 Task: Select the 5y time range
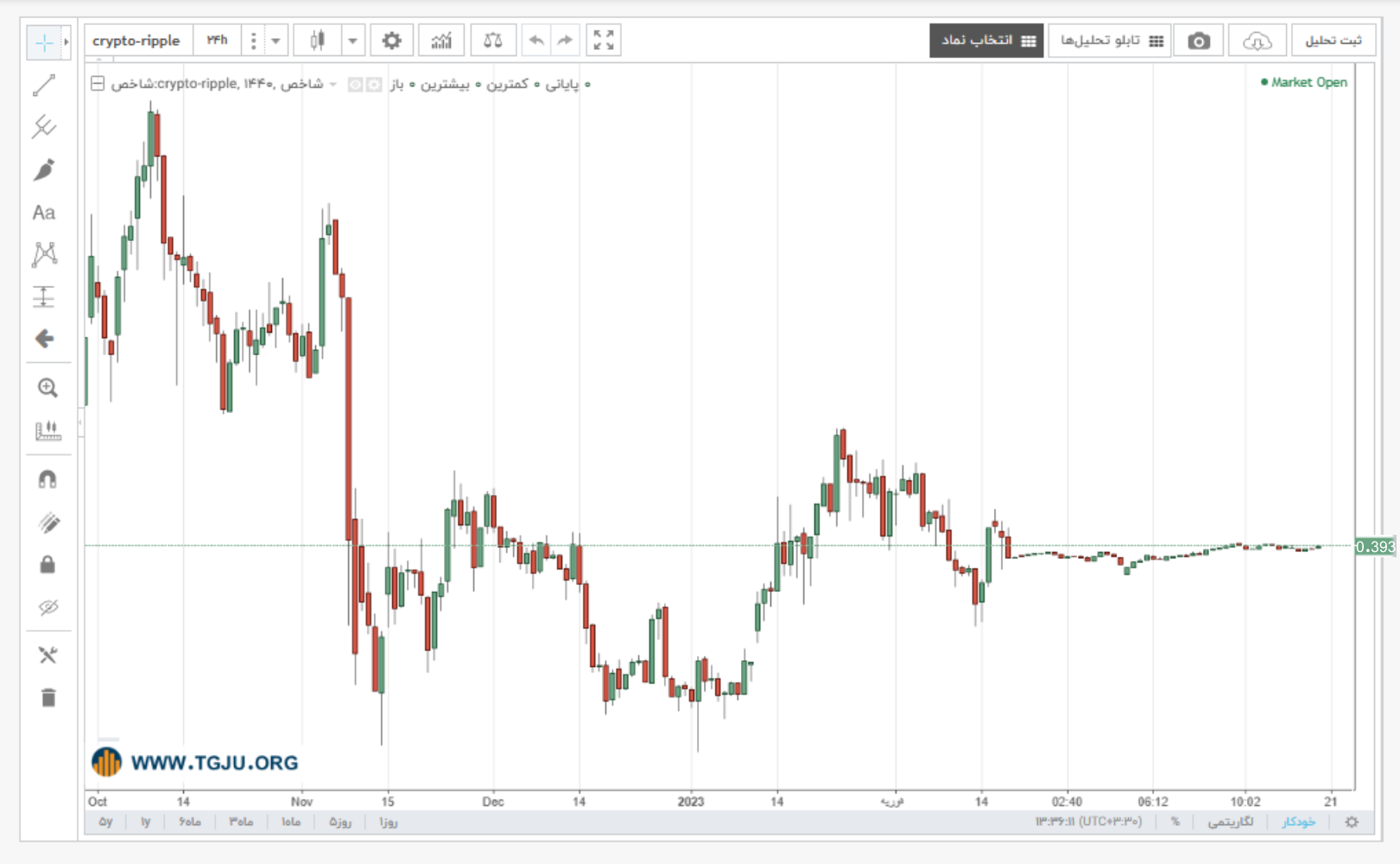(105, 822)
